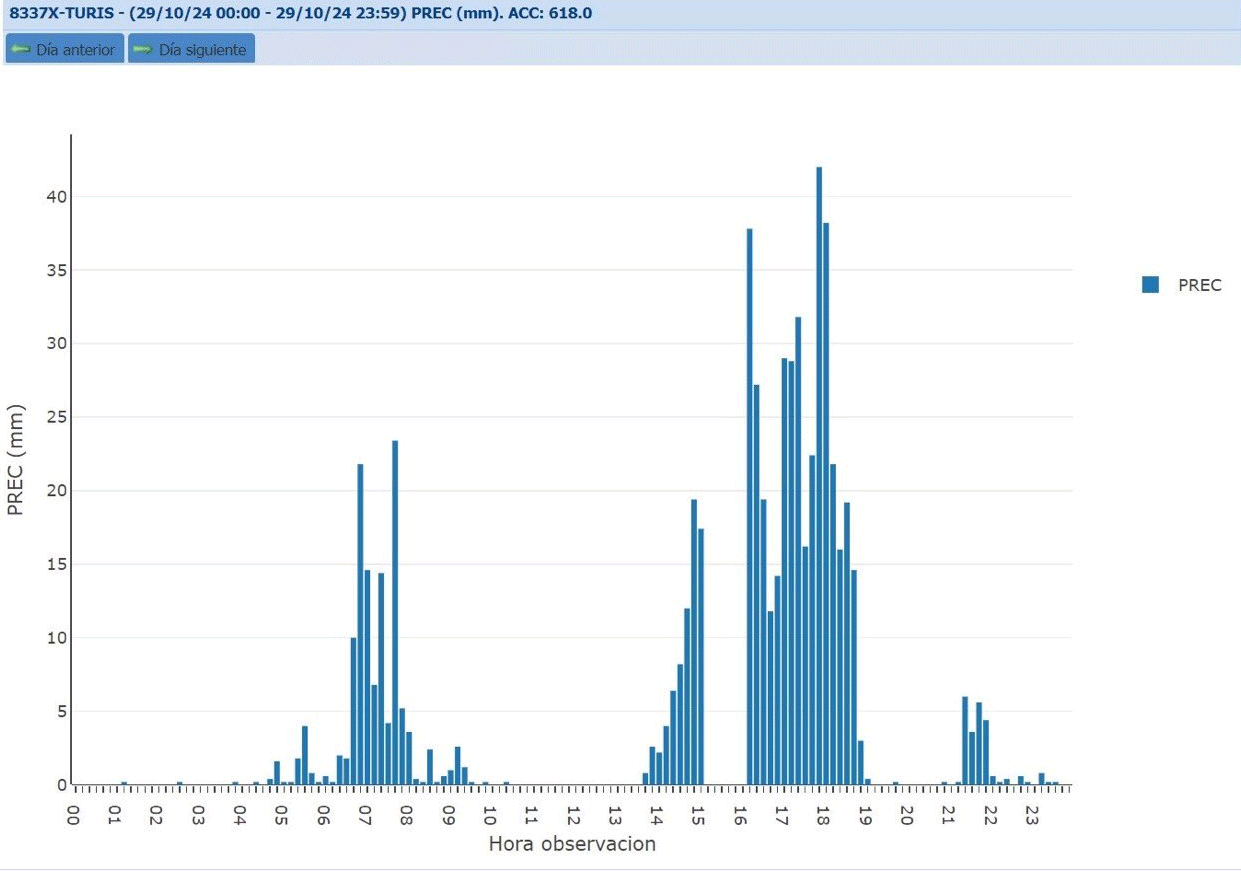
Task: Click the PREC (mm) vertical axis title
Action: pos(15,460)
